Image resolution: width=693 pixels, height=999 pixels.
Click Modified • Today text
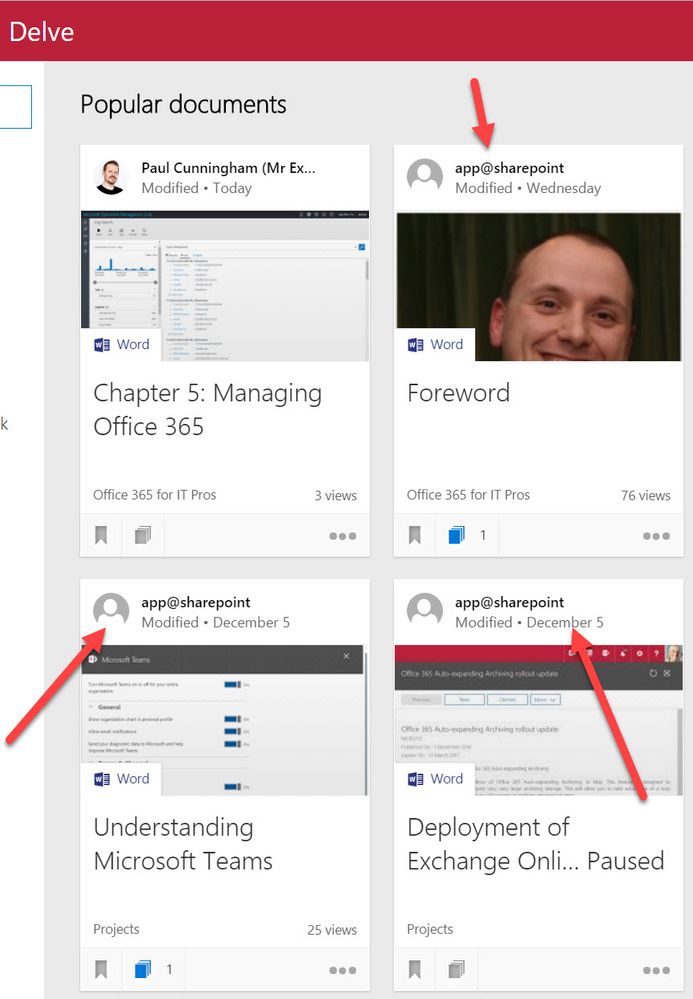(196, 188)
